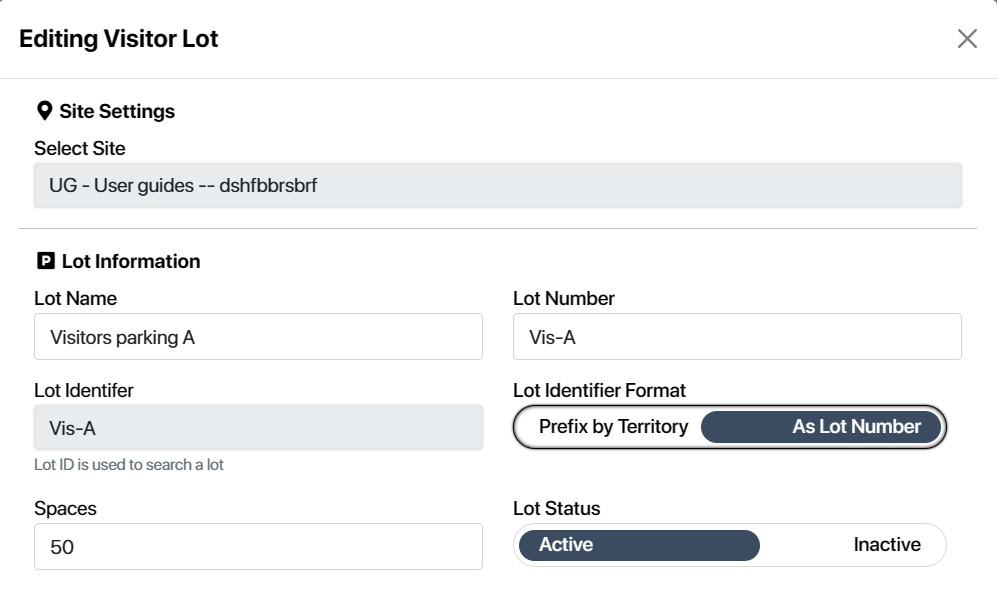Viewport: 997px width, 597px height.
Task: Click the Site Settings heading text
Action: pyautogui.click(x=117, y=111)
